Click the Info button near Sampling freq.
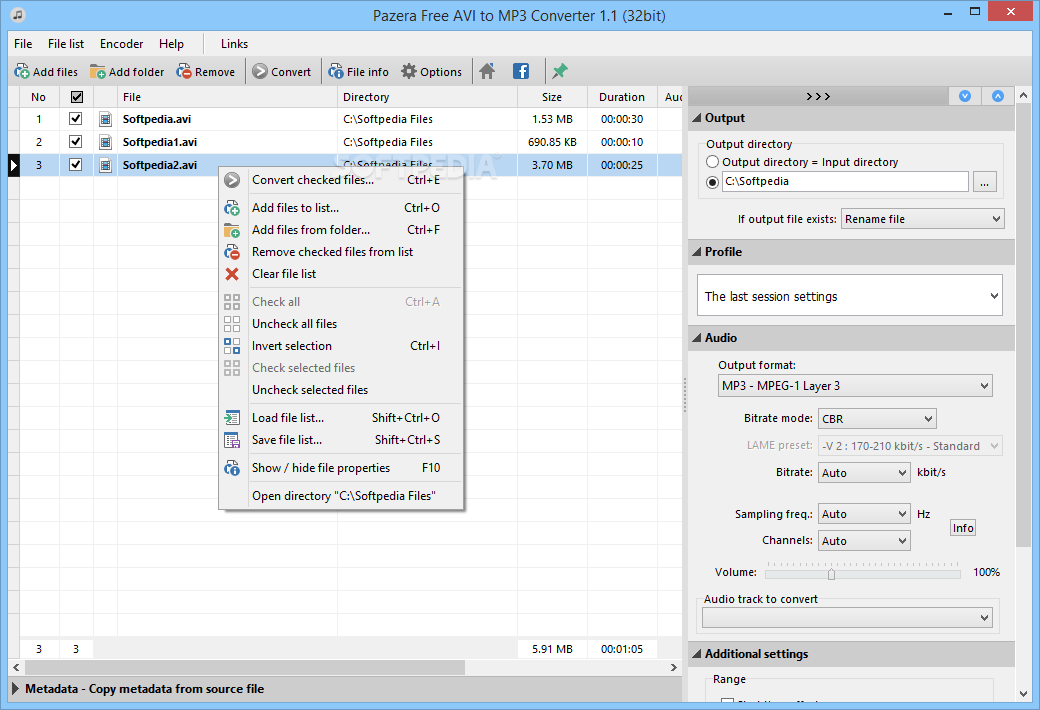This screenshot has width=1040, height=710. point(963,528)
